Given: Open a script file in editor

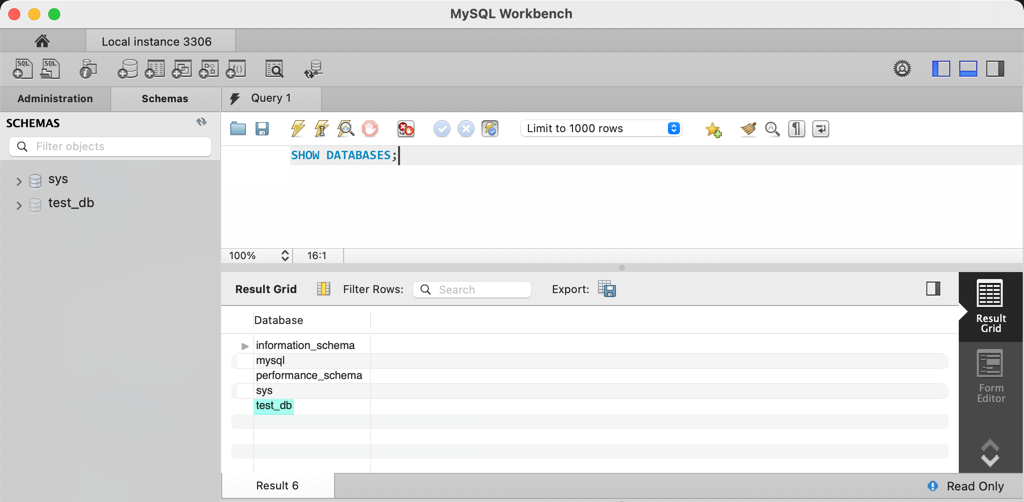Looking at the screenshot, I should [238, 129].
